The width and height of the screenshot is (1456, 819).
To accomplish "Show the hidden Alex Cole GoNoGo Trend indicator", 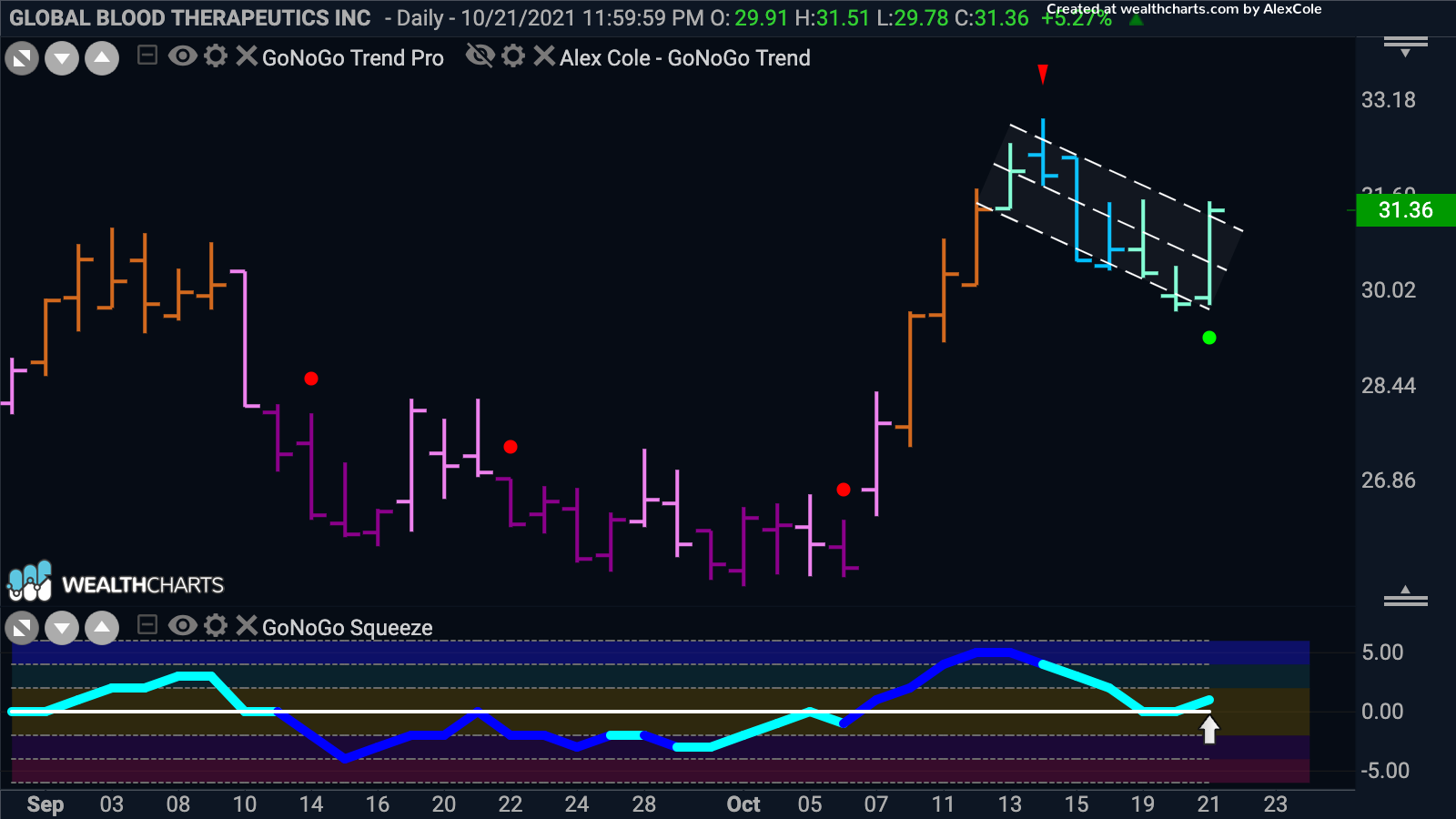I will click(480, 56).
